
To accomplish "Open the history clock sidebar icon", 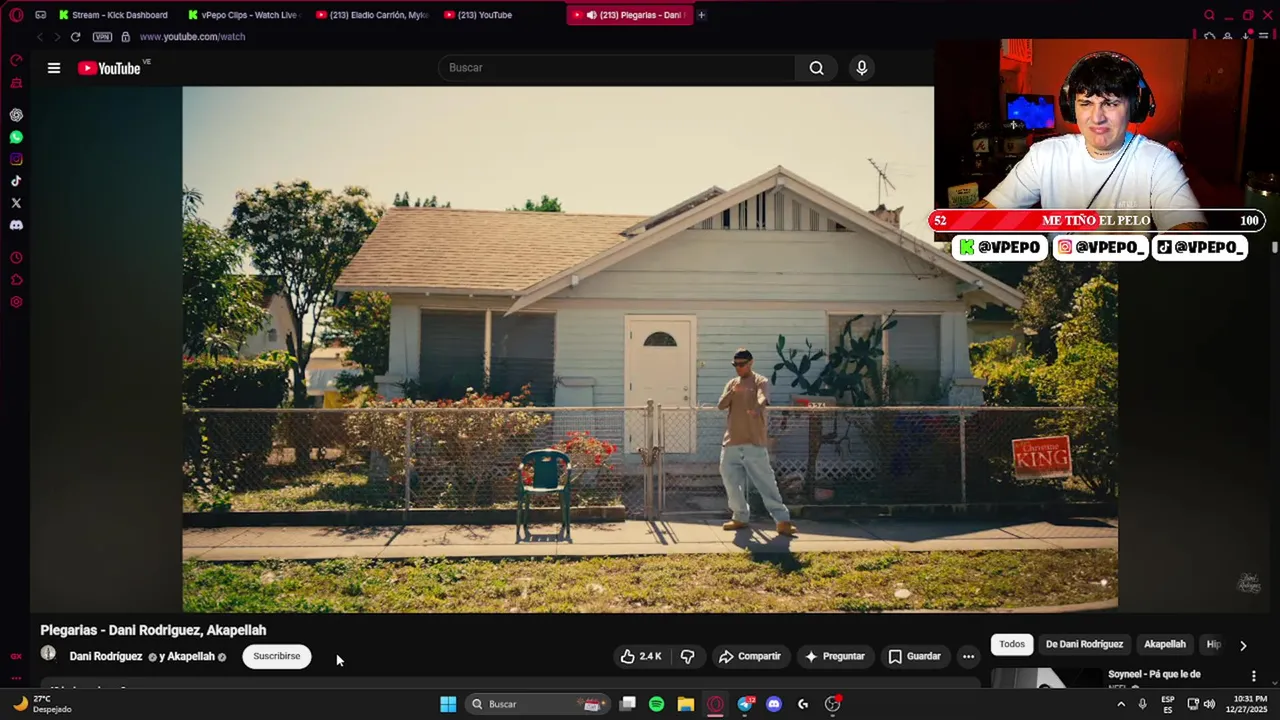I will pyautogui.click(x=16, y=258).
